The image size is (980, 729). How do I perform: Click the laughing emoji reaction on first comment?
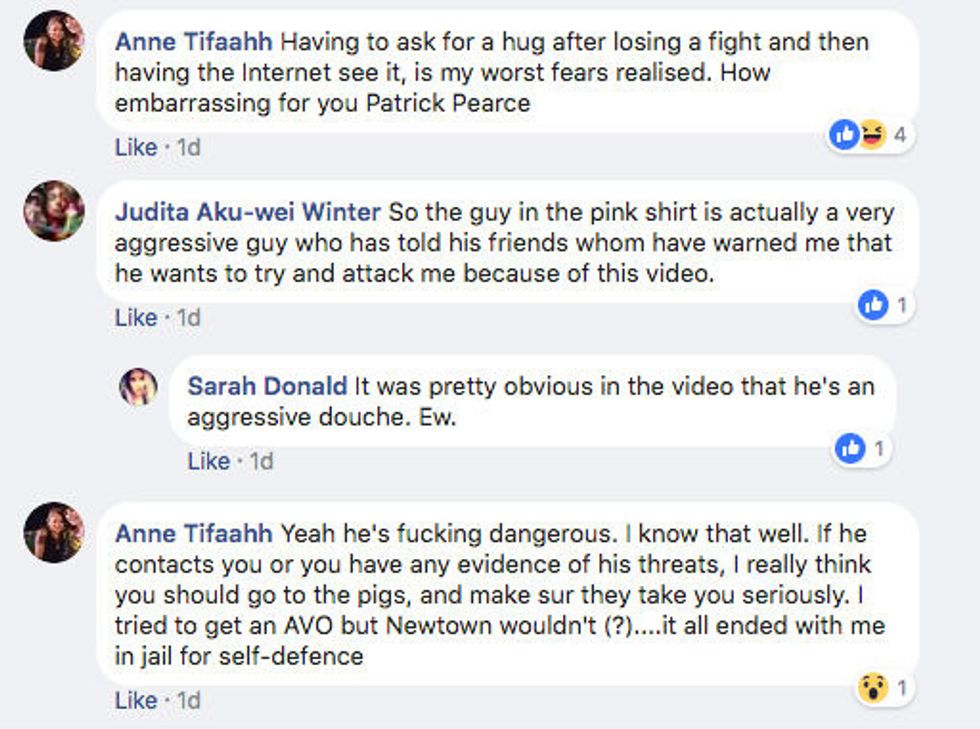[873, 135]
